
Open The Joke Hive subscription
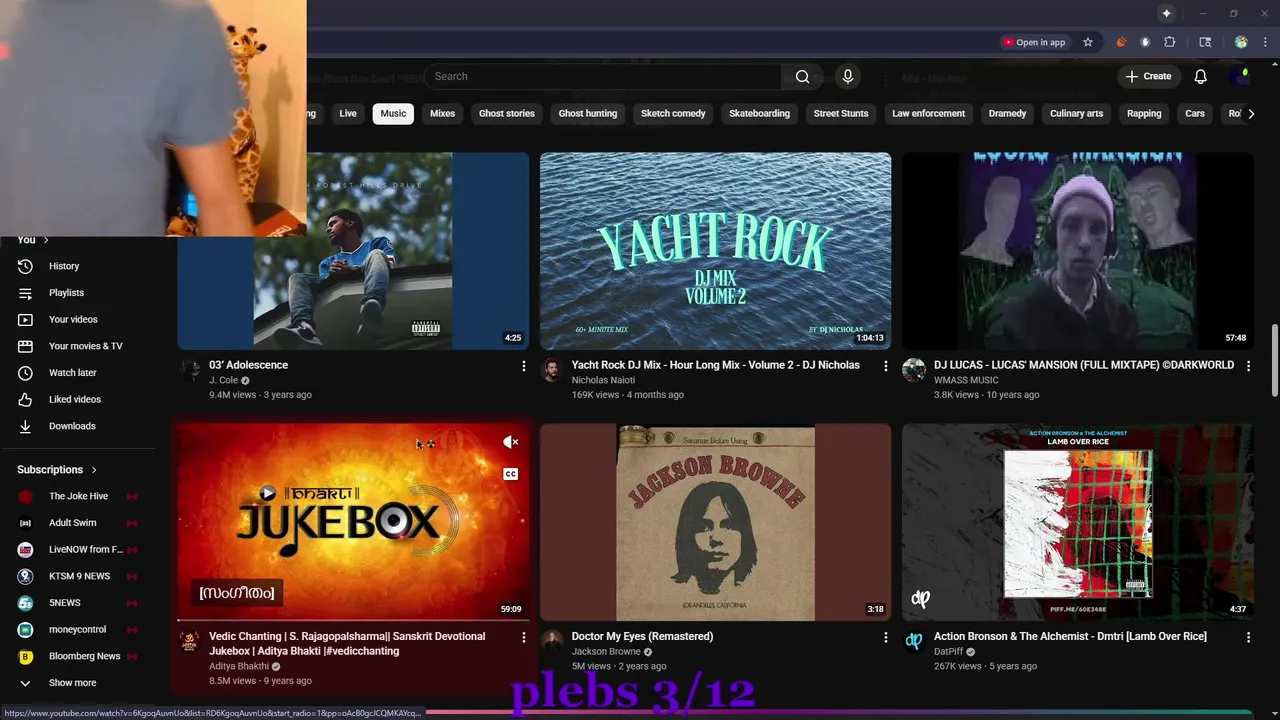click(x=78, y=497)
